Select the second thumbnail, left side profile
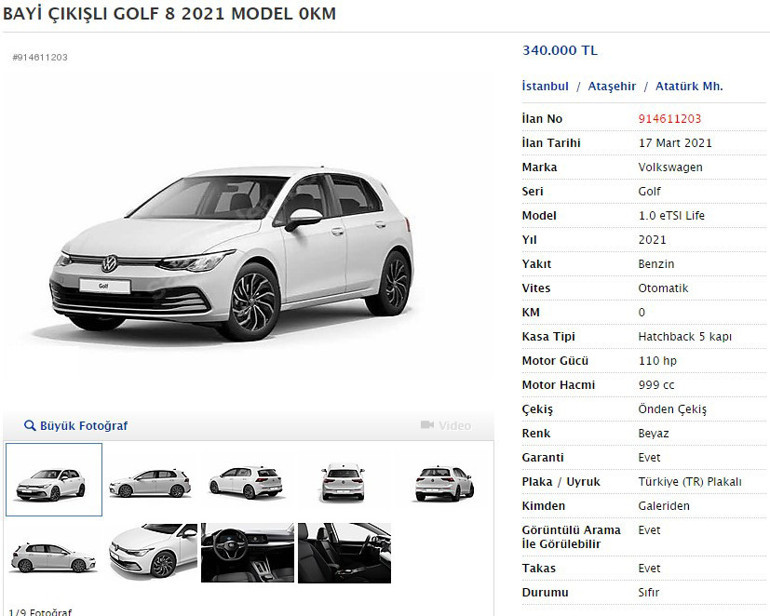The image size is (770, 616). point(150,483)
